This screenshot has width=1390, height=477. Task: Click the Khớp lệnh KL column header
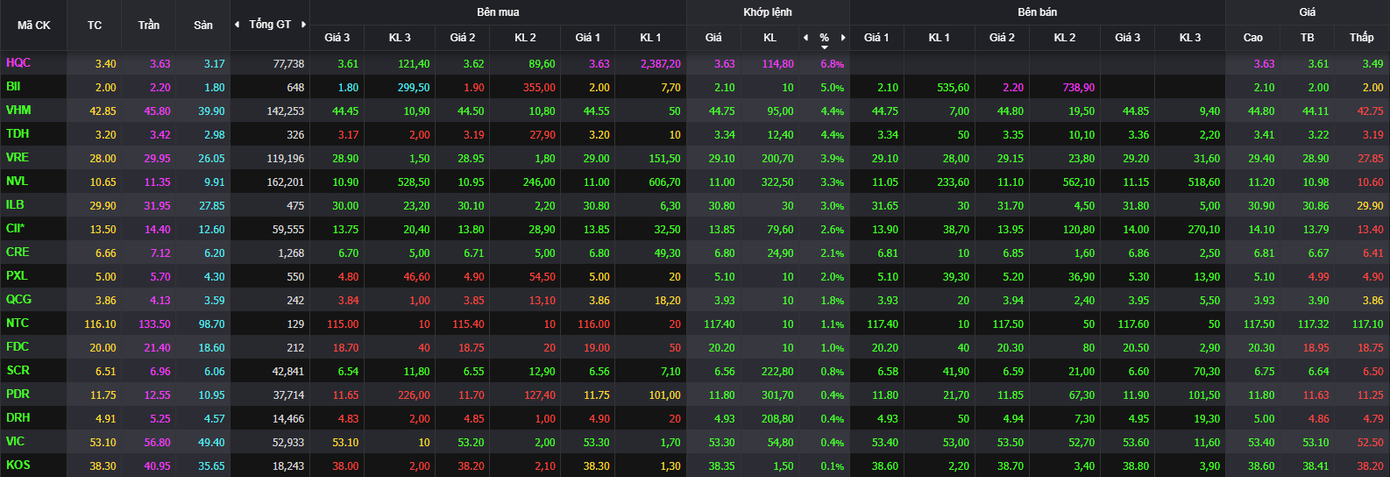pos(769,38)
